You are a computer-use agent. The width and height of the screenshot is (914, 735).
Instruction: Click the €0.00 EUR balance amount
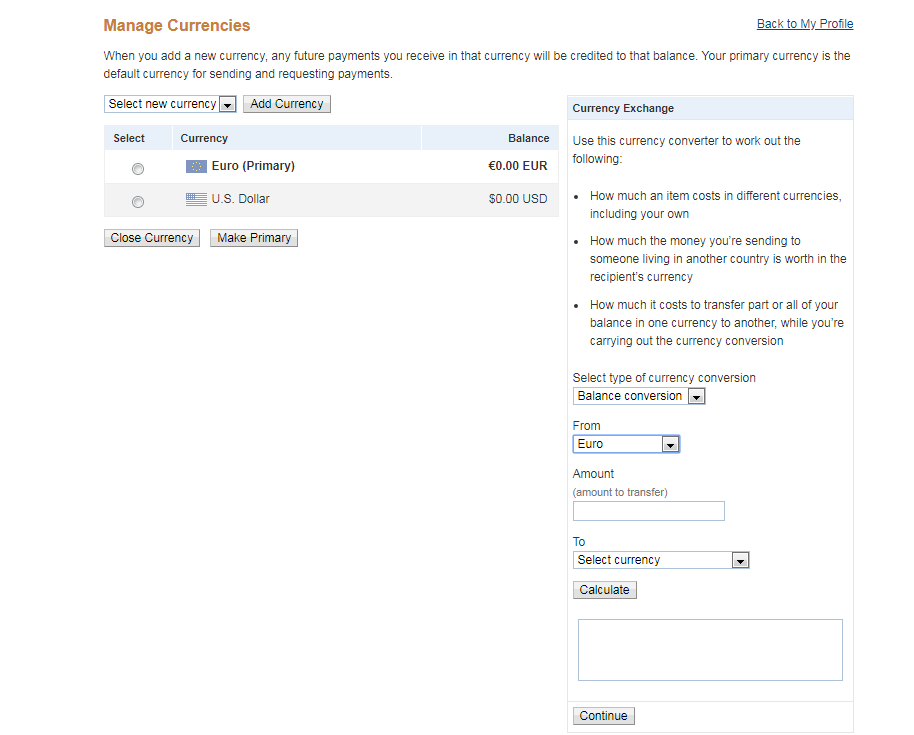tap(517, 166)
